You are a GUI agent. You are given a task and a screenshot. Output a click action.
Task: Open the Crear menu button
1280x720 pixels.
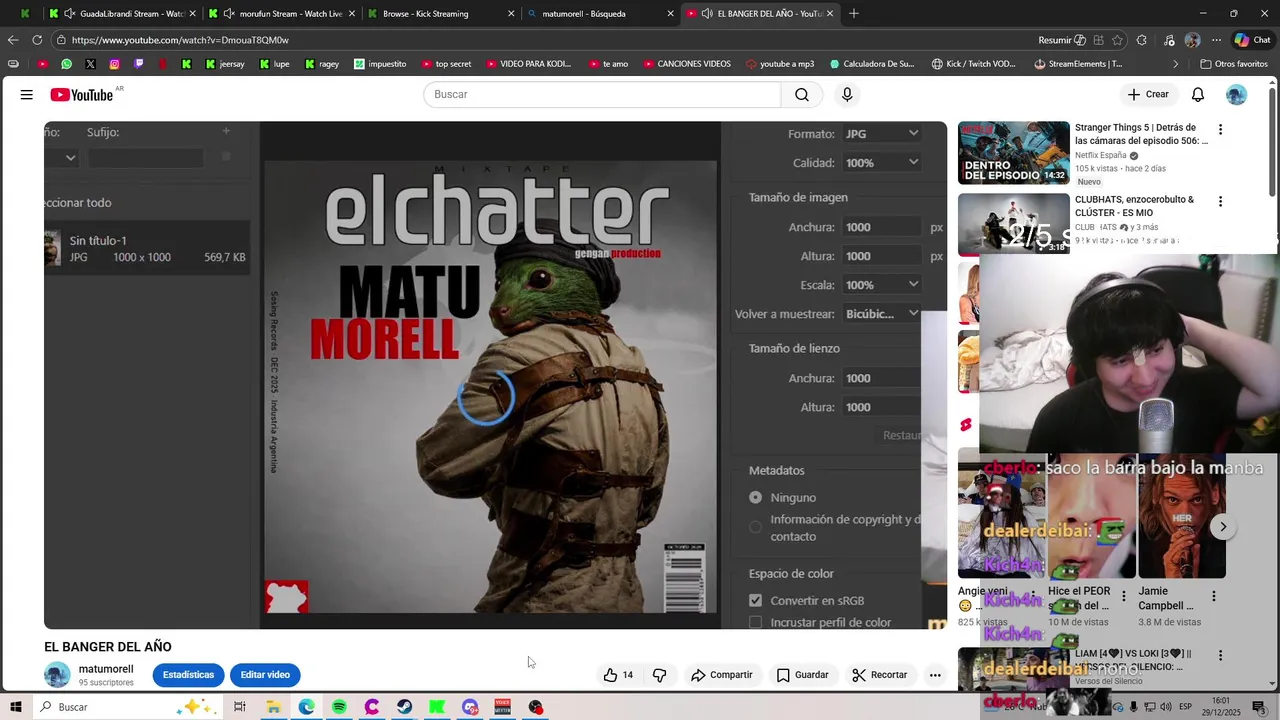coord(1147,95)
